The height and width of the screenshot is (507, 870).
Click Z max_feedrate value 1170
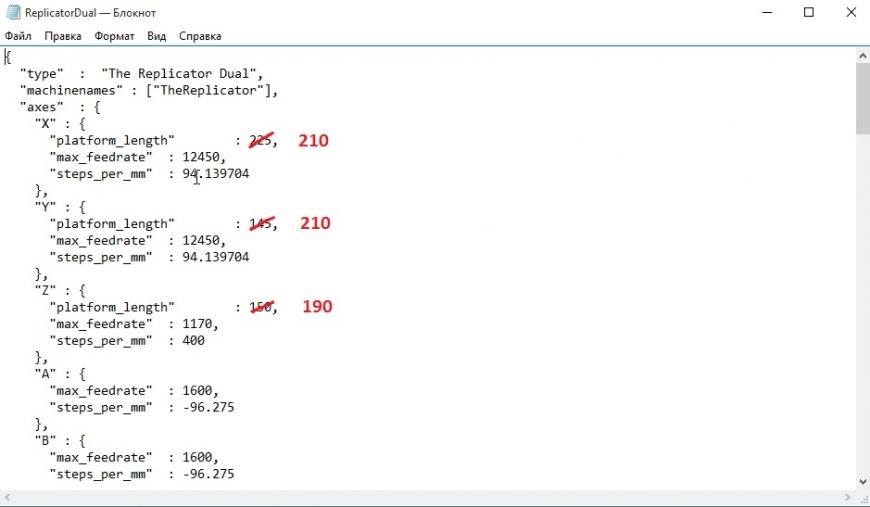click(197, 324)
